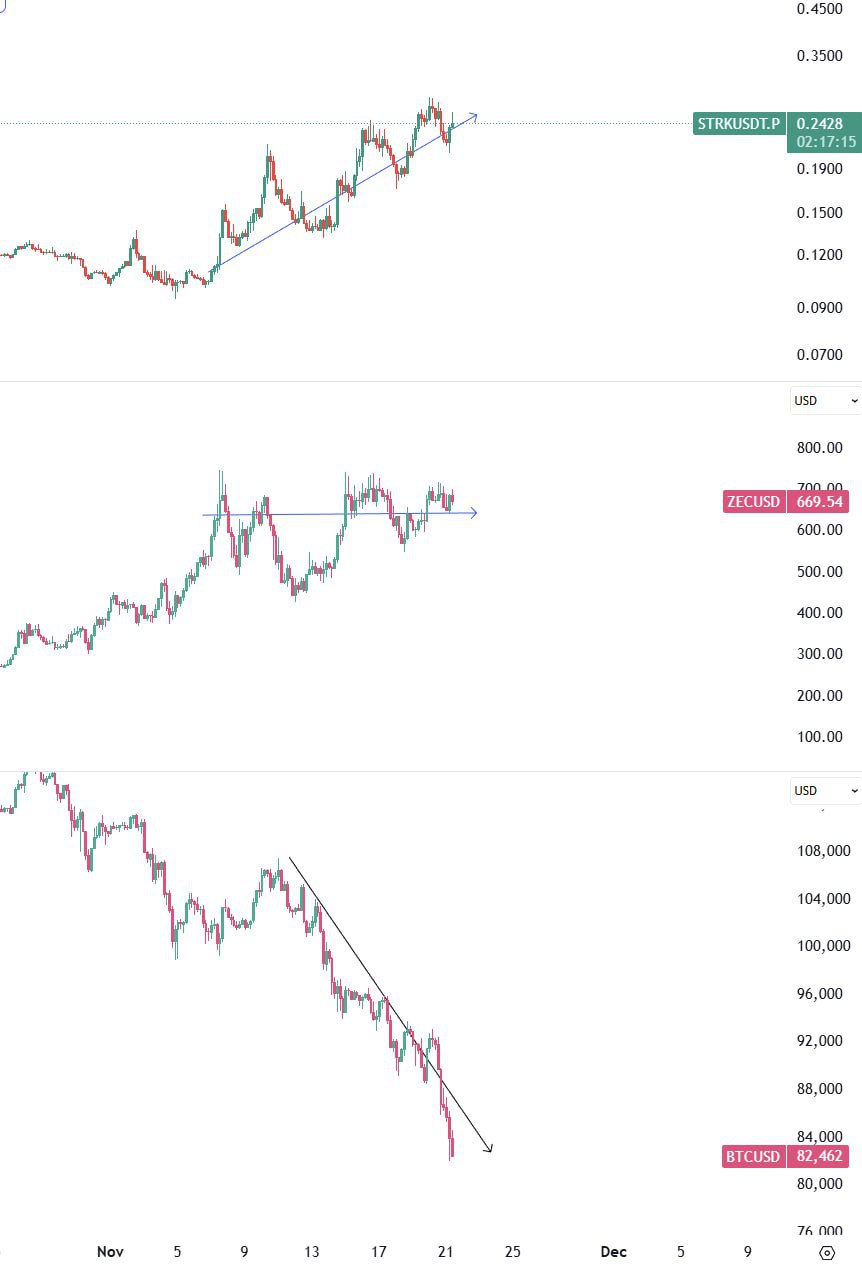Open chart settings via the gear icon
862x1265 pixels.
click(x=825, y=1252)
